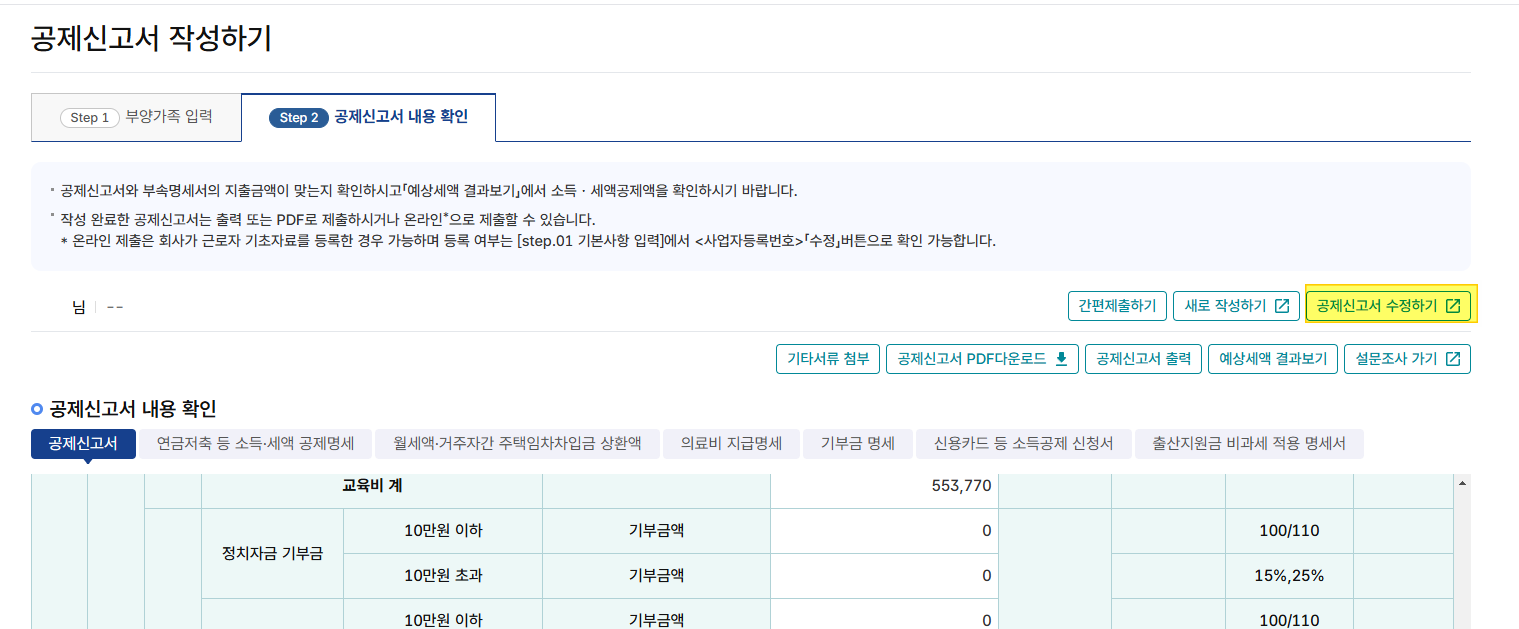Click 기부금액 in the 10만원 초과 row
The height and width of the screenshot is (629, 1519).
[656, 576]
